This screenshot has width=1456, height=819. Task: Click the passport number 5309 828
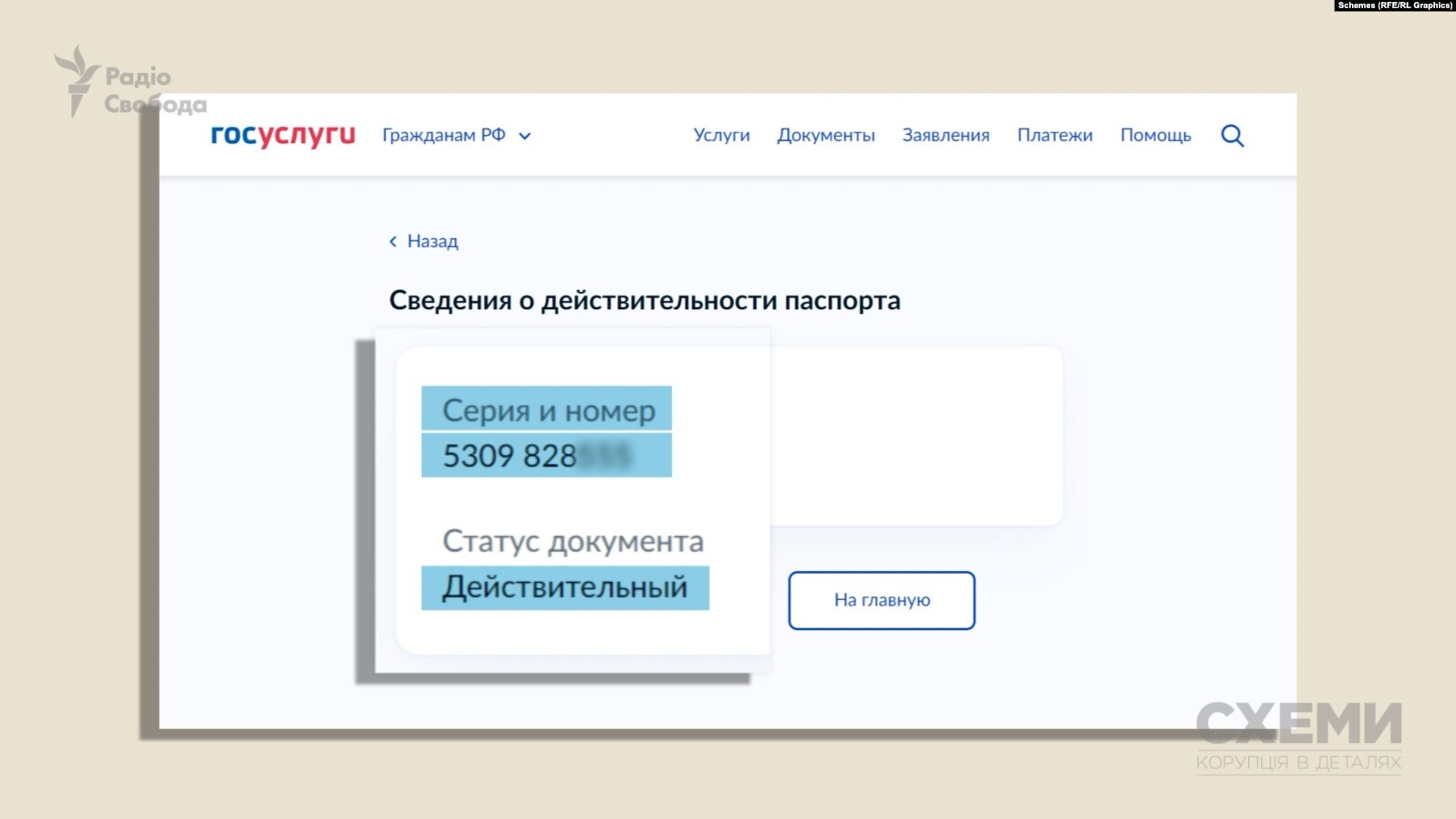[x=510, y=455]
